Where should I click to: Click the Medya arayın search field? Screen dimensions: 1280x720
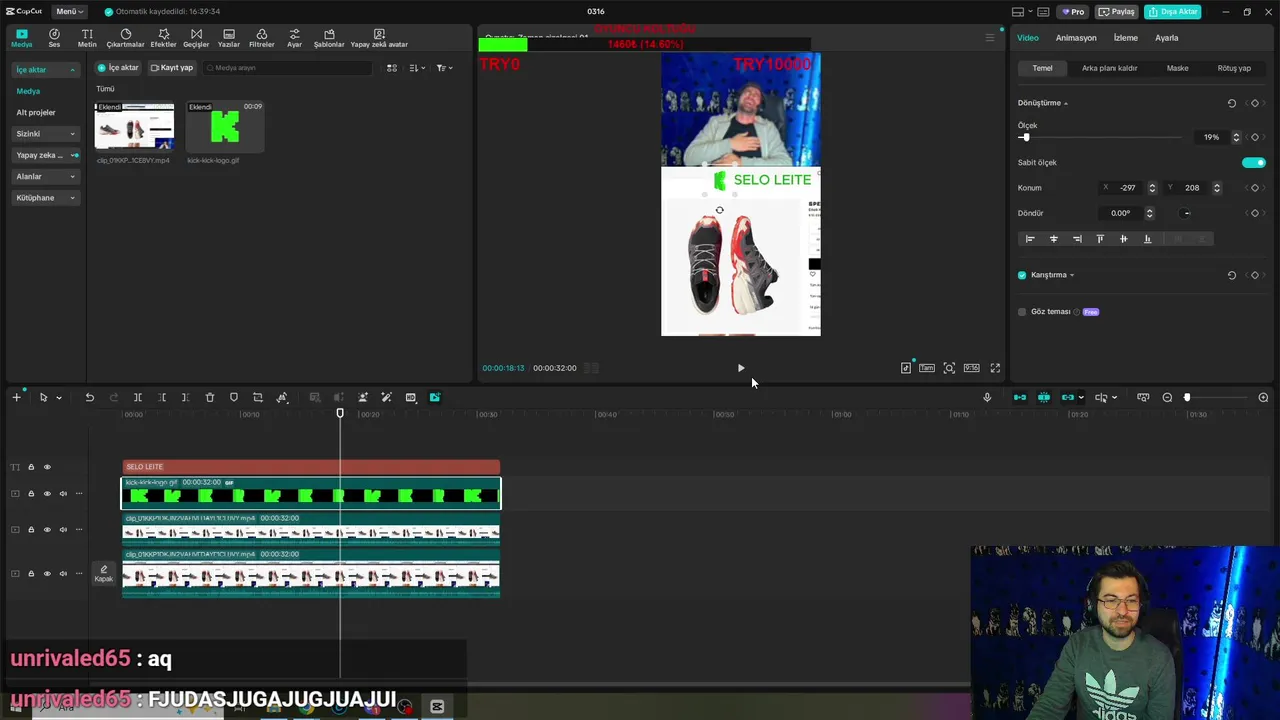click(286, 68)
